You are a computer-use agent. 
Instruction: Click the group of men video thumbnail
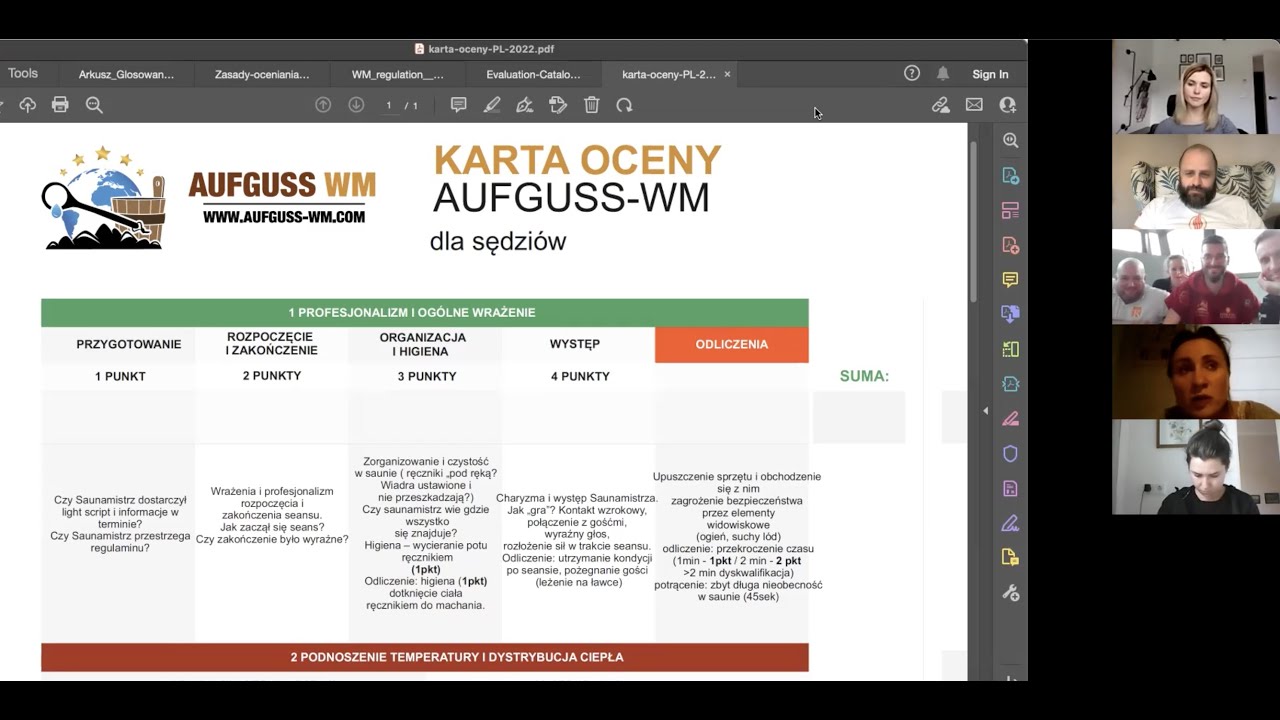coord(1196,277)
